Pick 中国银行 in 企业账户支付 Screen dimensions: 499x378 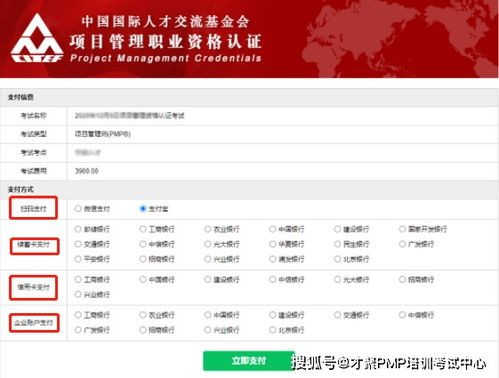[x=208, y=315]
